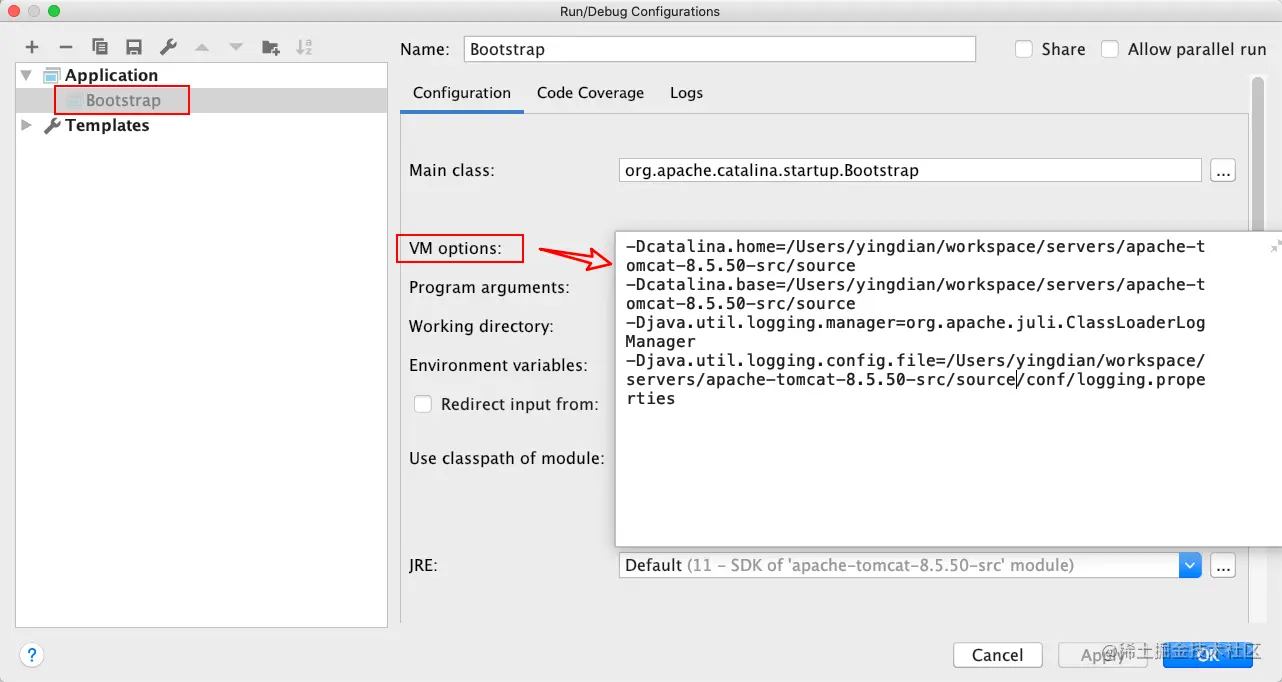Click the Add New Configuration plus icon

32,47
